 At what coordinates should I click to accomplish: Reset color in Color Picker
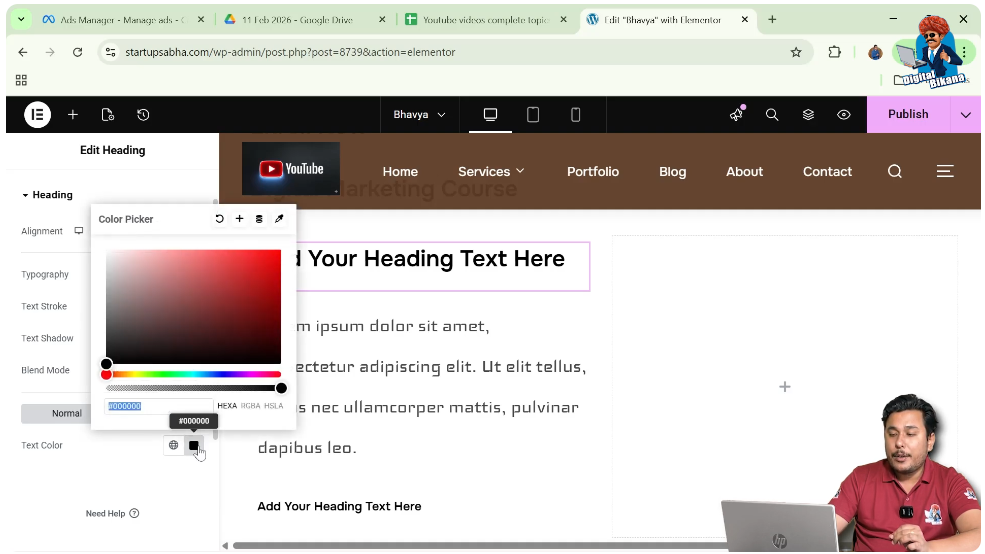(x=219, y=219)
